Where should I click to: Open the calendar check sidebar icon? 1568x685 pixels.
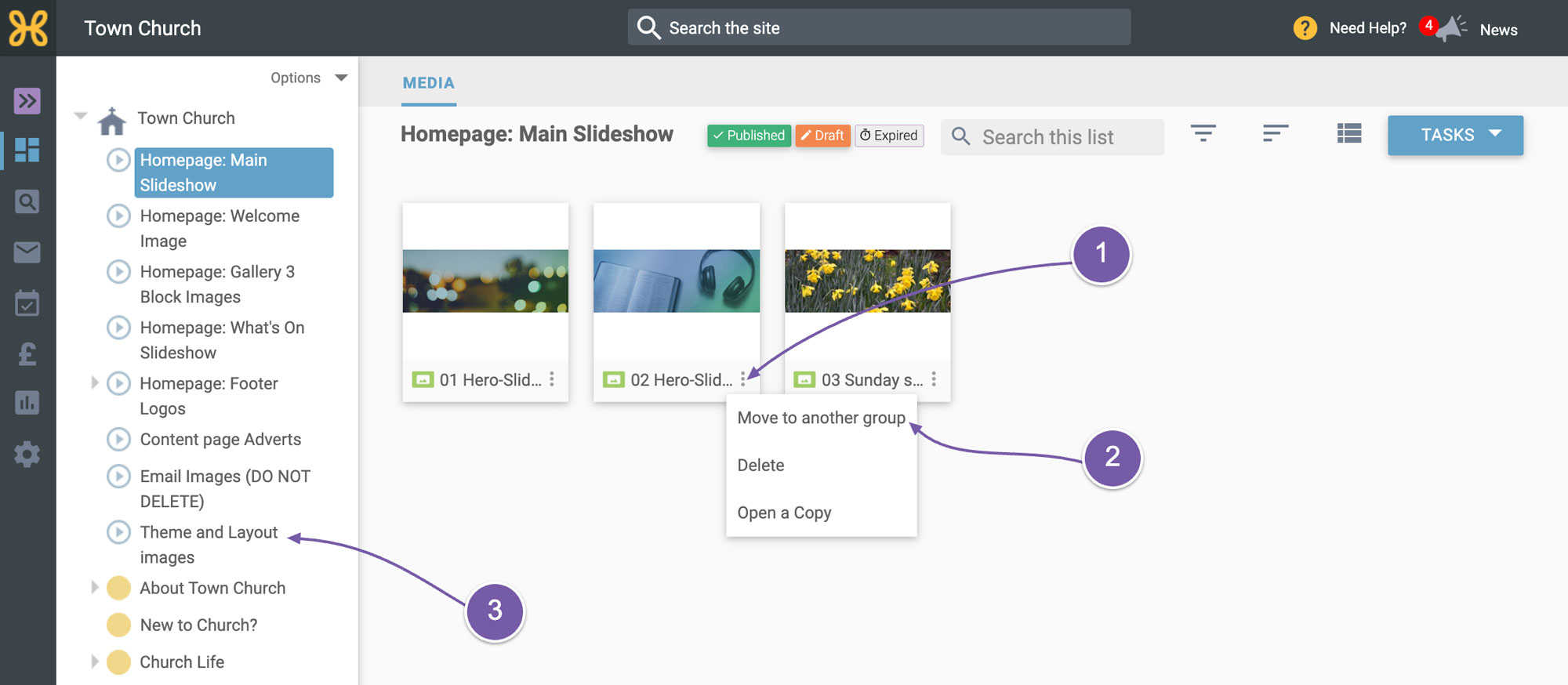[x=27, y=303]
